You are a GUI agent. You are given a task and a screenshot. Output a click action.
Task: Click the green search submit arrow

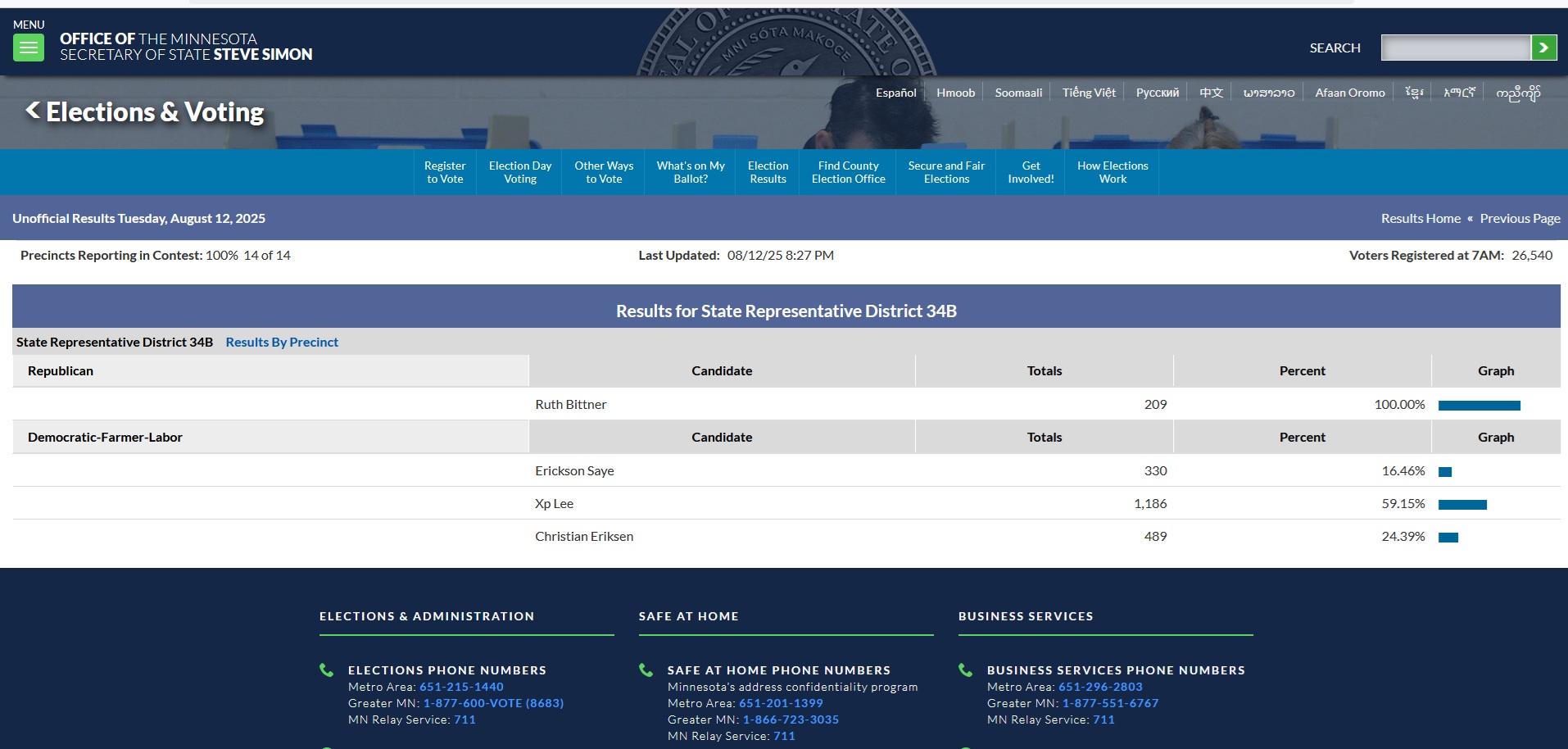[1543, 48]
